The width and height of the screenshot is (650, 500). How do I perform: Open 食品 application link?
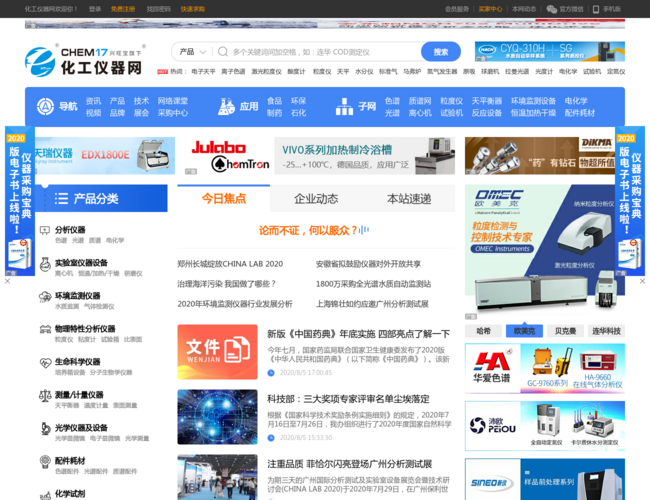pyautogui.click(x=274, y=101)
